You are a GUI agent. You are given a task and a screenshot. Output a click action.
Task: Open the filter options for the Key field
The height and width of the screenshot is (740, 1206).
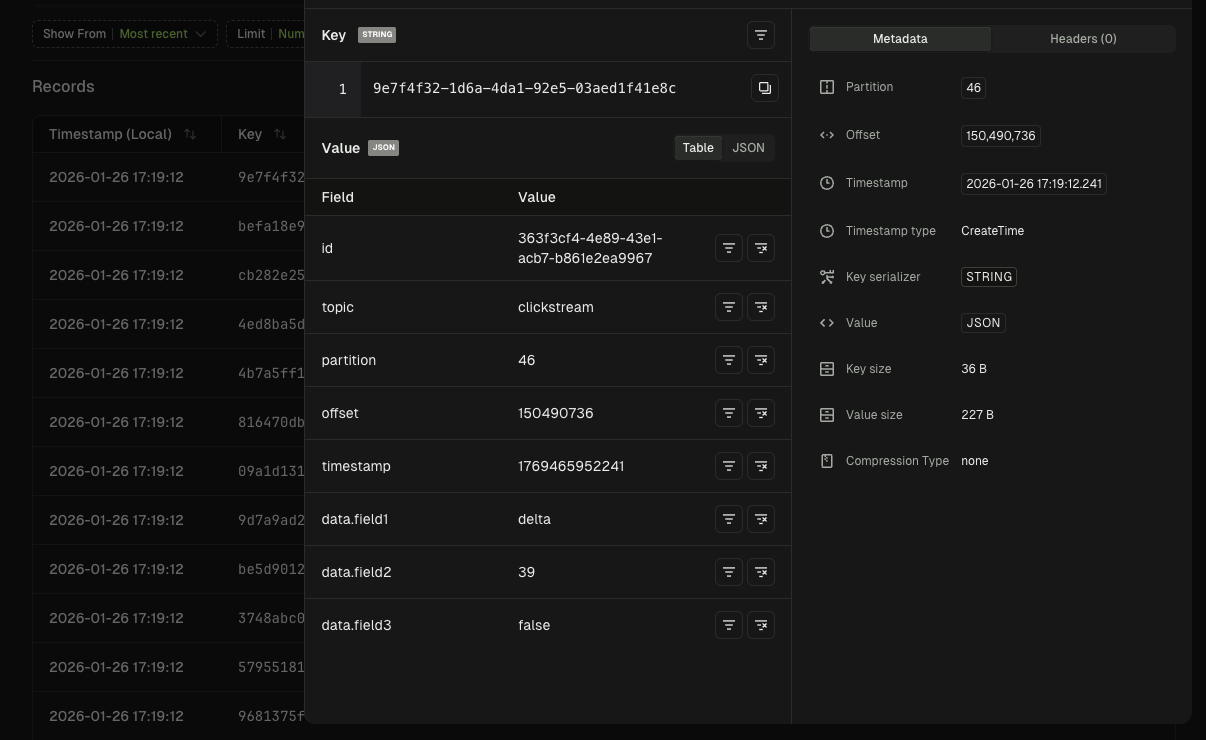click(x=761, y=35)
